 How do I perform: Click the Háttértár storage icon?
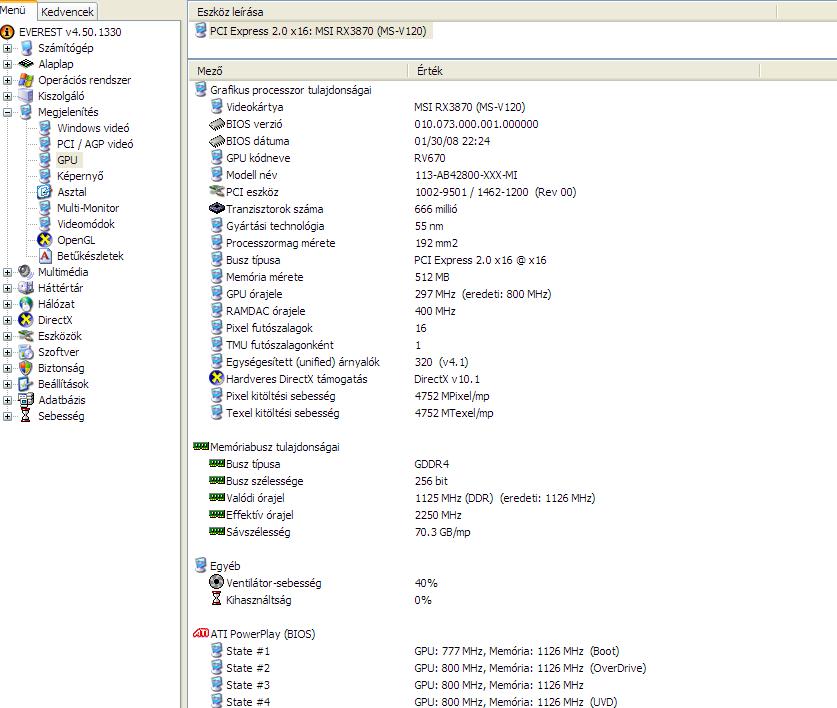26,288
